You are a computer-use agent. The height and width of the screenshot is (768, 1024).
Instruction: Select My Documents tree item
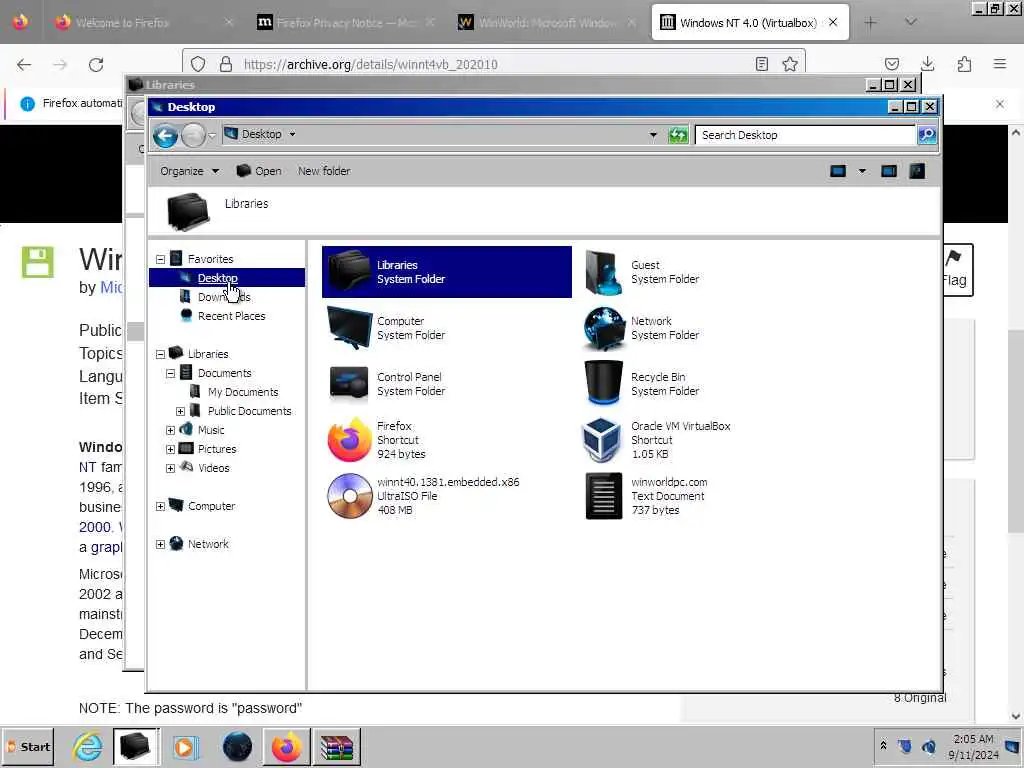point(243,392)
